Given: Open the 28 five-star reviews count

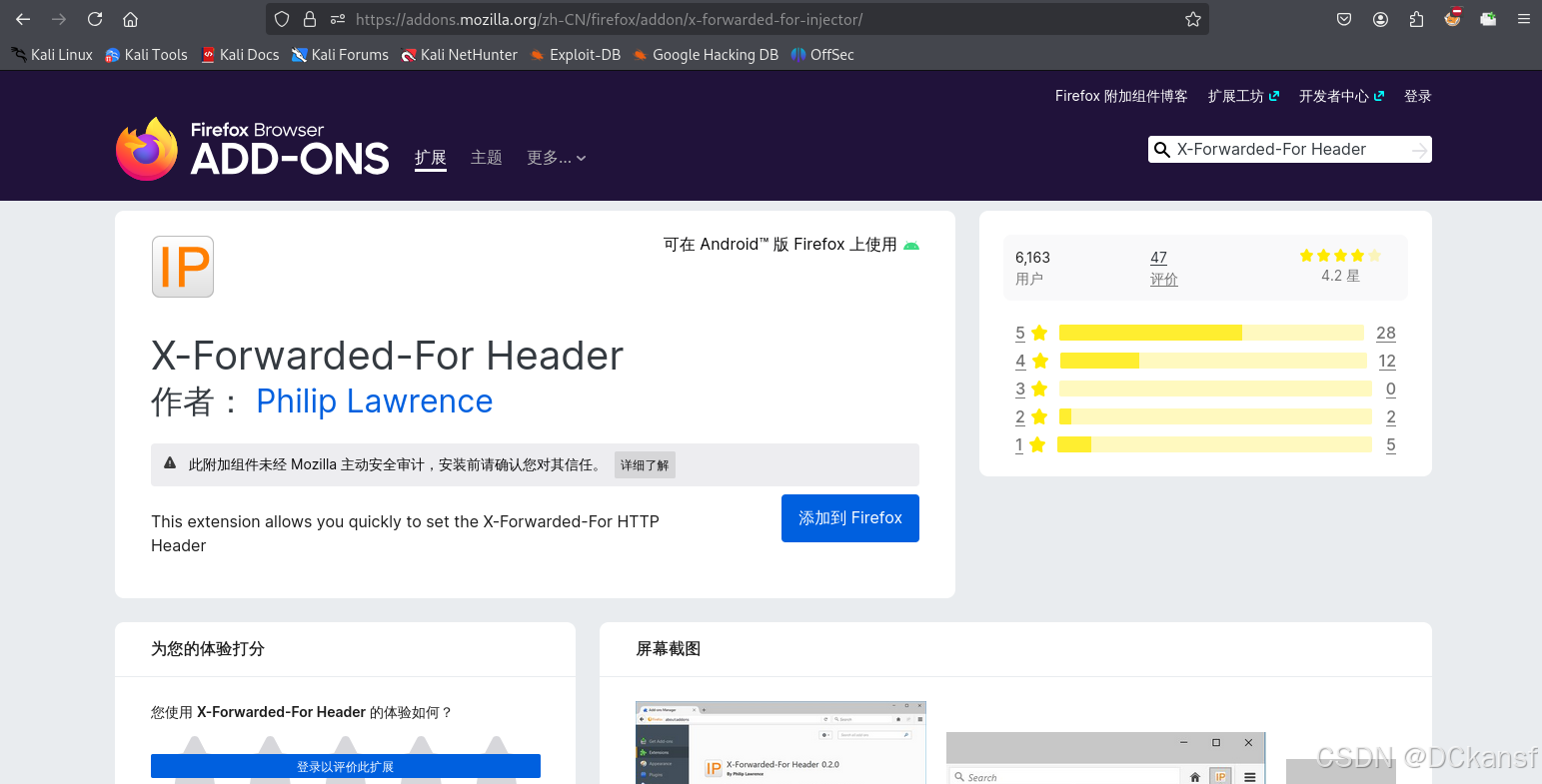Looking at the screenshot, I should [1386, 333].
